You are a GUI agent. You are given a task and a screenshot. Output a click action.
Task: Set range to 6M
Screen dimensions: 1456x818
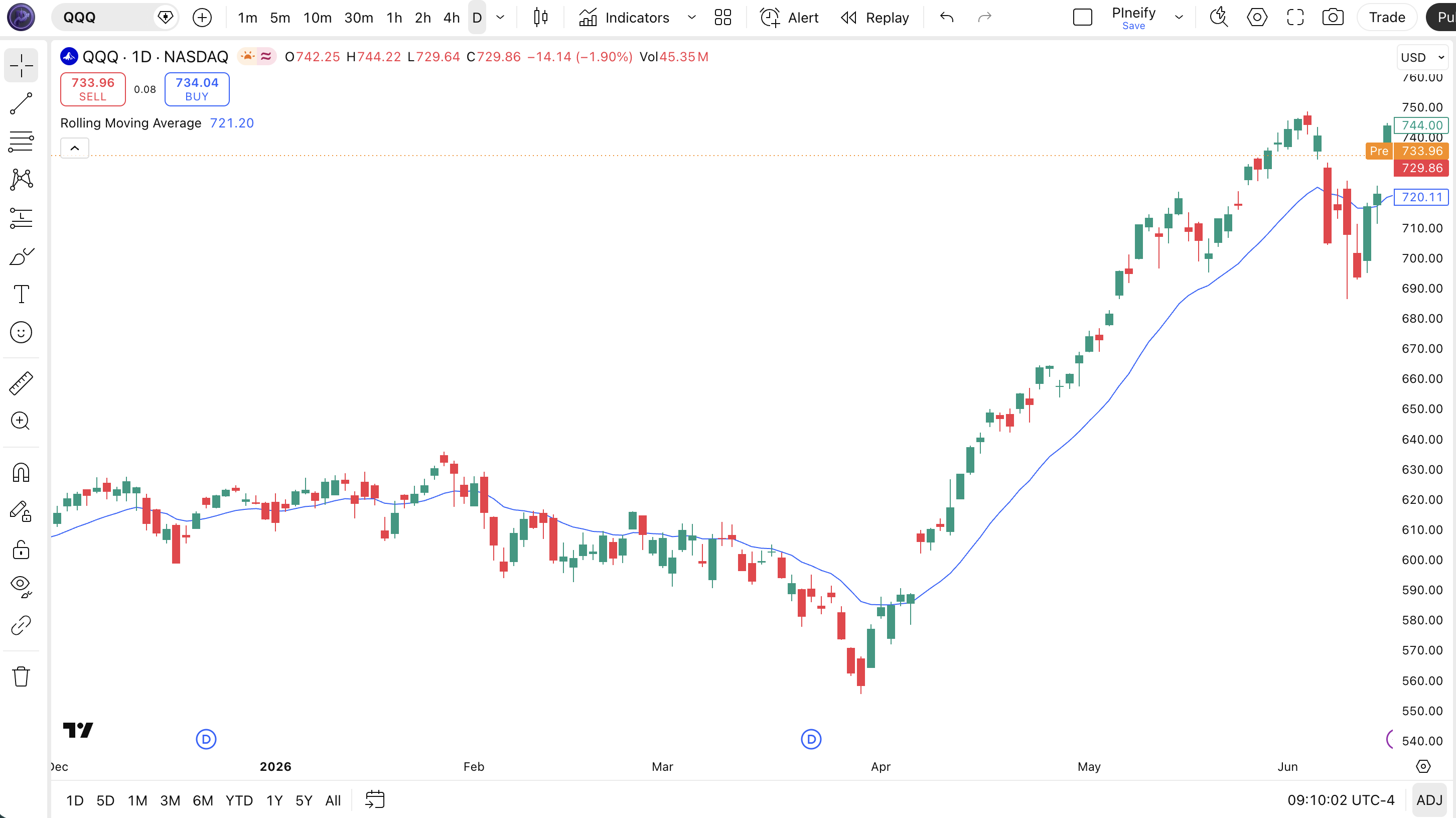point(202,800)
